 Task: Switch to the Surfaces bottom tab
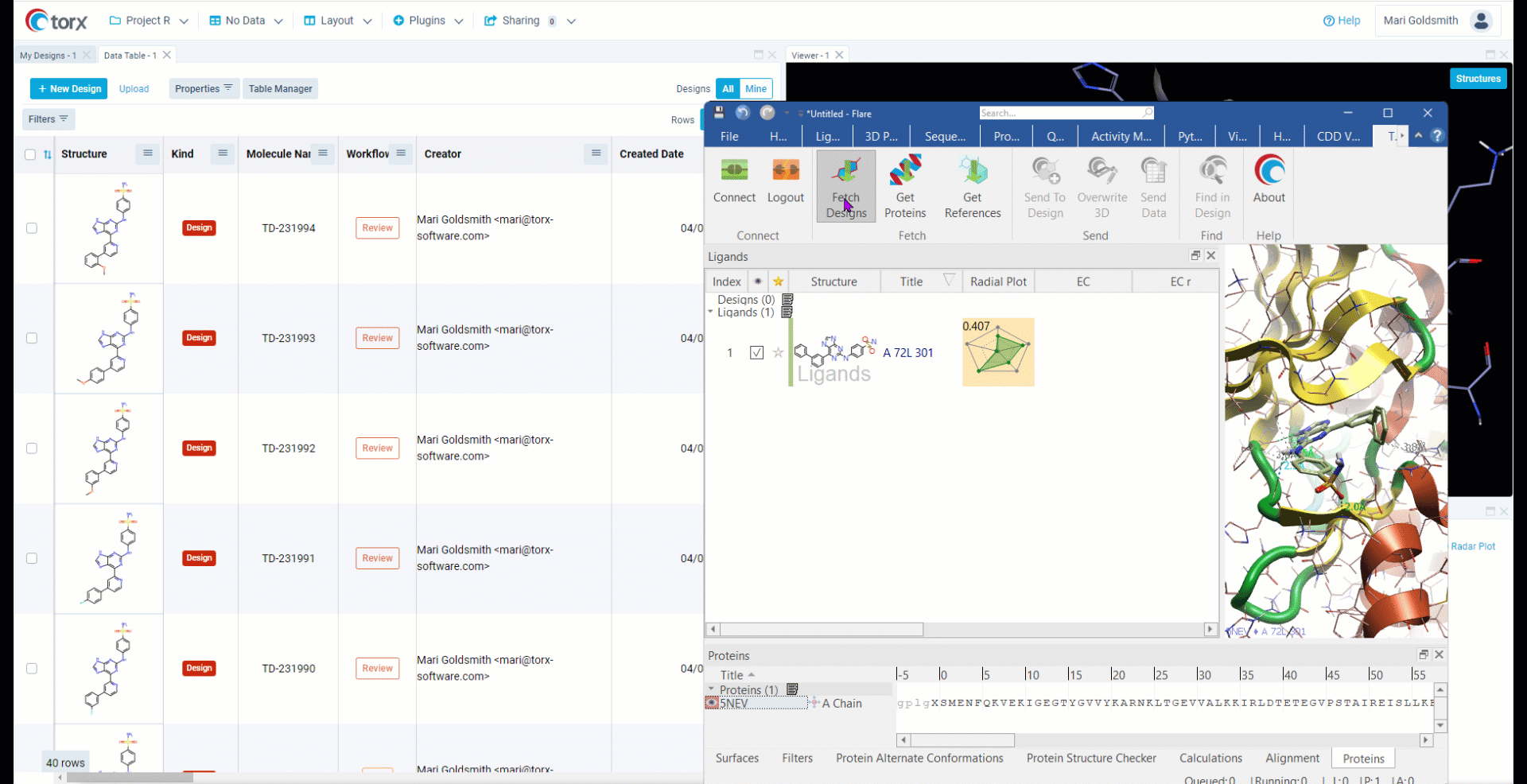(x=737, y=759)
